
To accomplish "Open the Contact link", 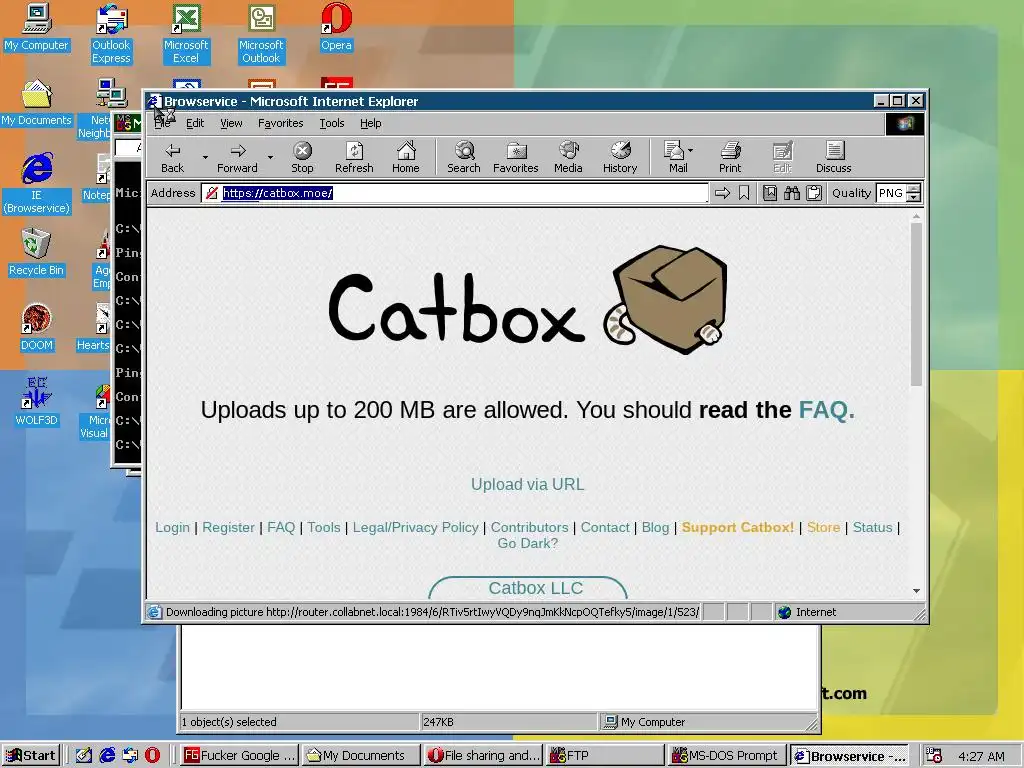I will tap(605, 528).
